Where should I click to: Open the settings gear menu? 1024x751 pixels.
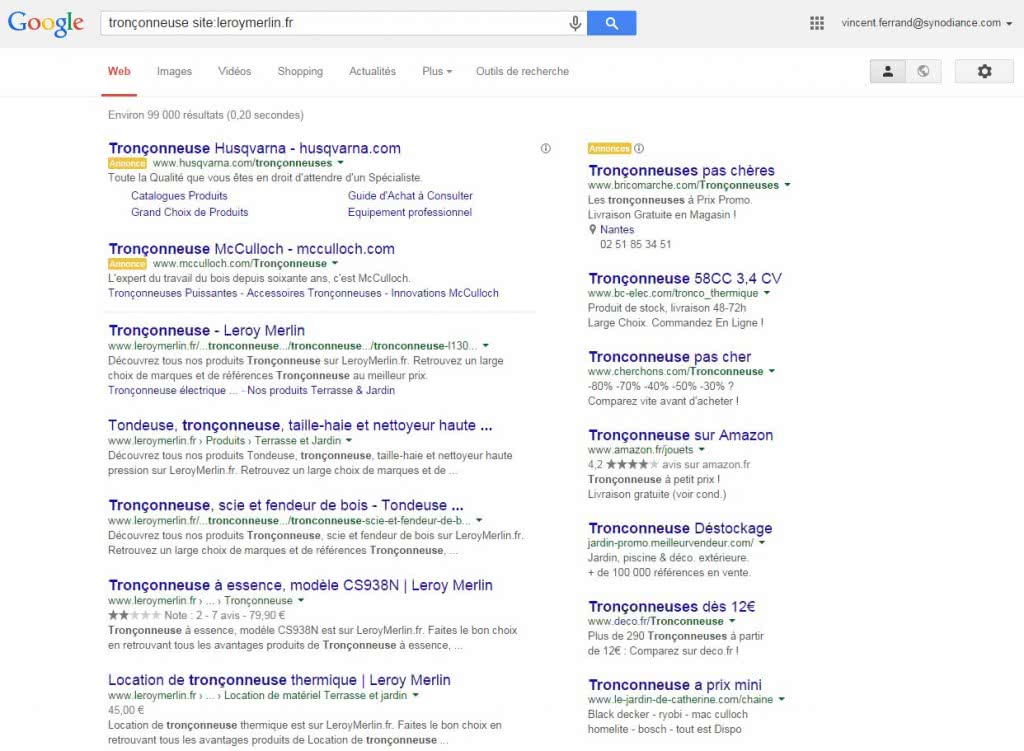[x=984, y=71]
